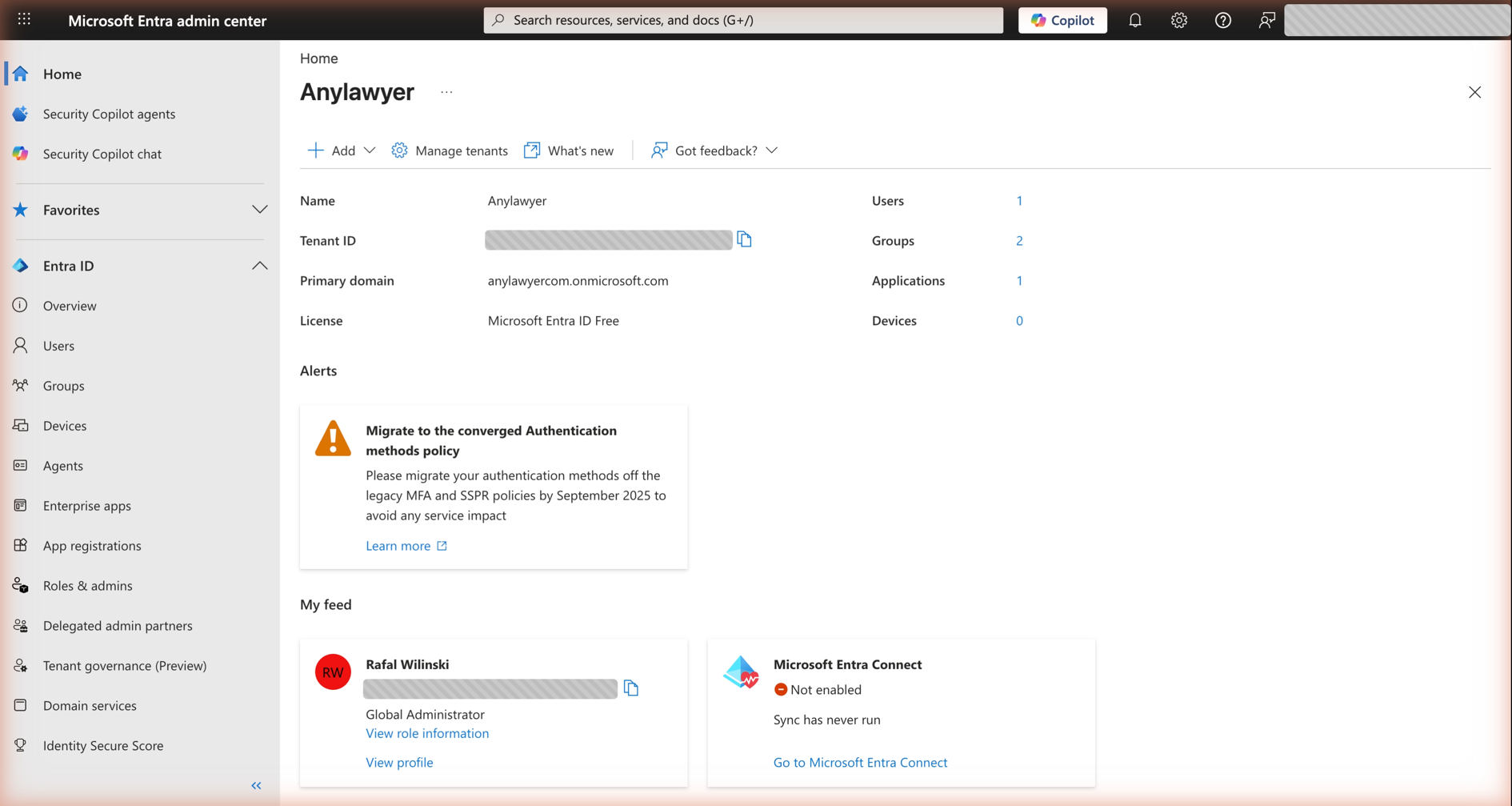The image size is (1512, 806).
Task: Select the primary domain anylawyercom.onmicrosoft.com text
Action: 578,281
